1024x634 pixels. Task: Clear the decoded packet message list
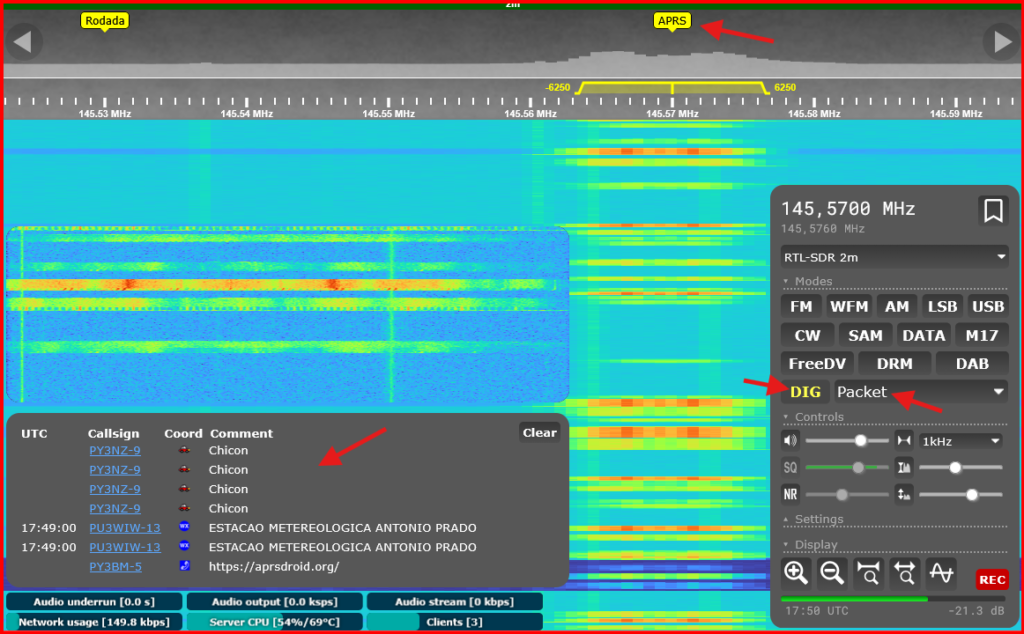click(x=539, y=433)
